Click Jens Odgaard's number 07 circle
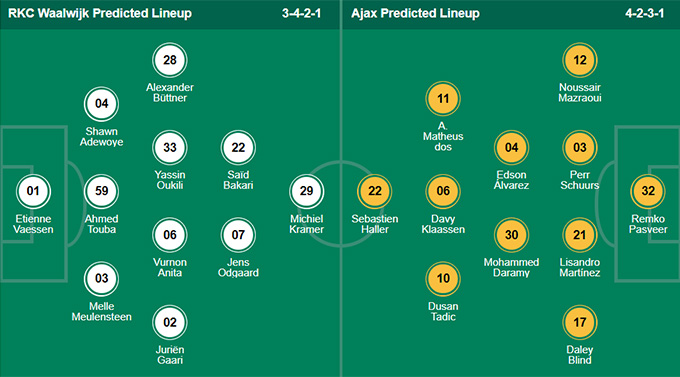680x377 pixels. pos(238,235)
